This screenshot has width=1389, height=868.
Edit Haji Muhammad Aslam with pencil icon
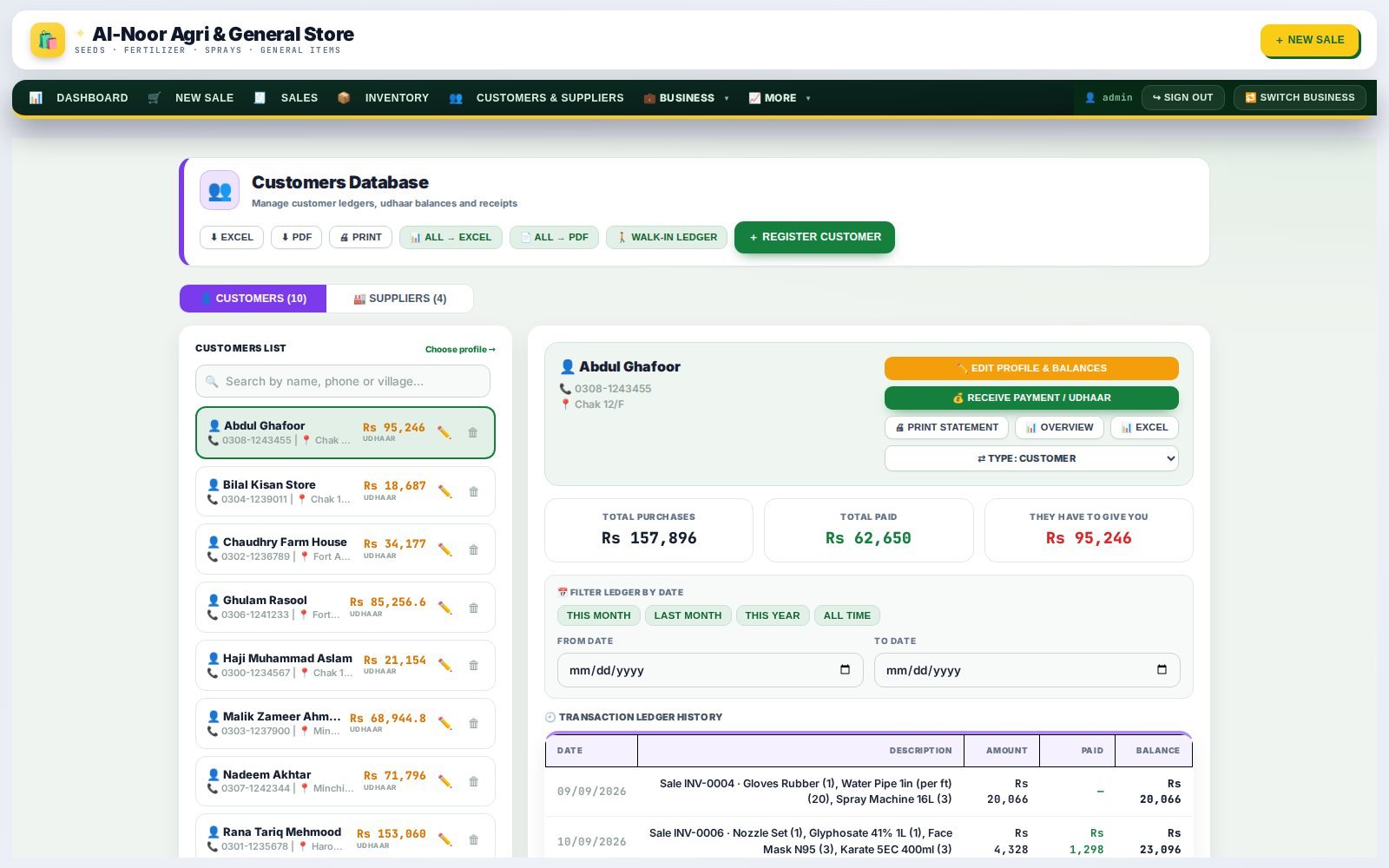coord(444,665)
